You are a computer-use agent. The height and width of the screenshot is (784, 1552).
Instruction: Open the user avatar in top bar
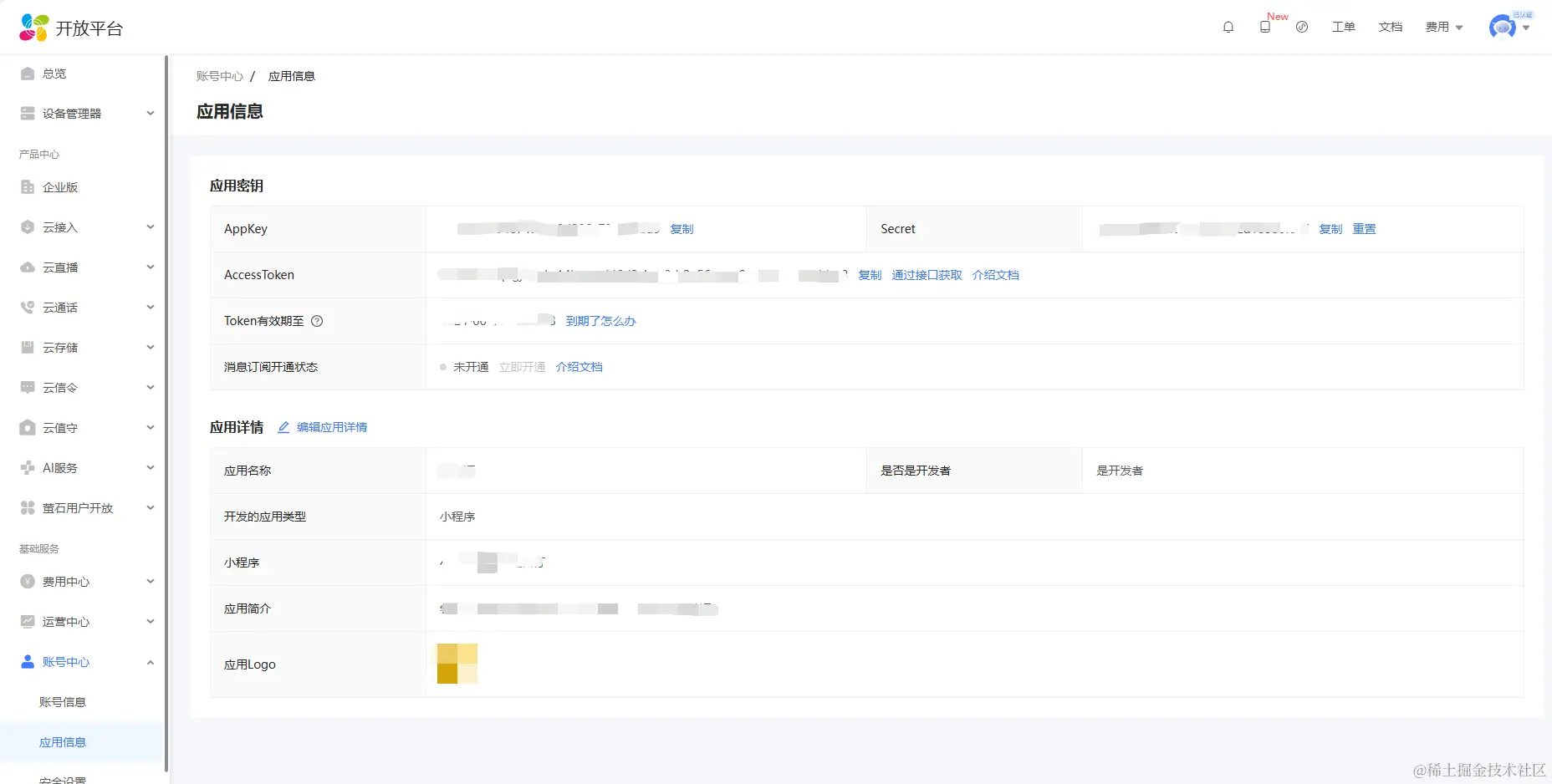1503,27
